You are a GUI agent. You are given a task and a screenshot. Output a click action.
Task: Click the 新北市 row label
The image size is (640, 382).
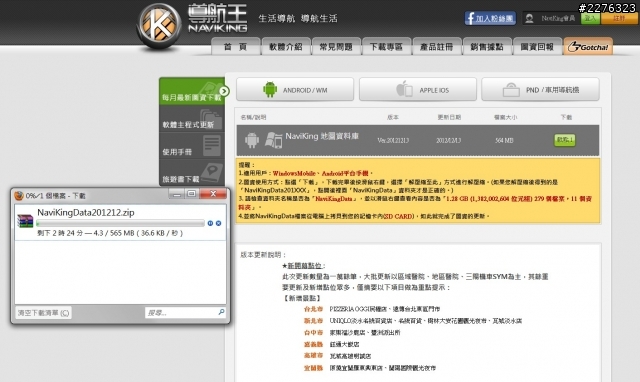coord(313,321)
